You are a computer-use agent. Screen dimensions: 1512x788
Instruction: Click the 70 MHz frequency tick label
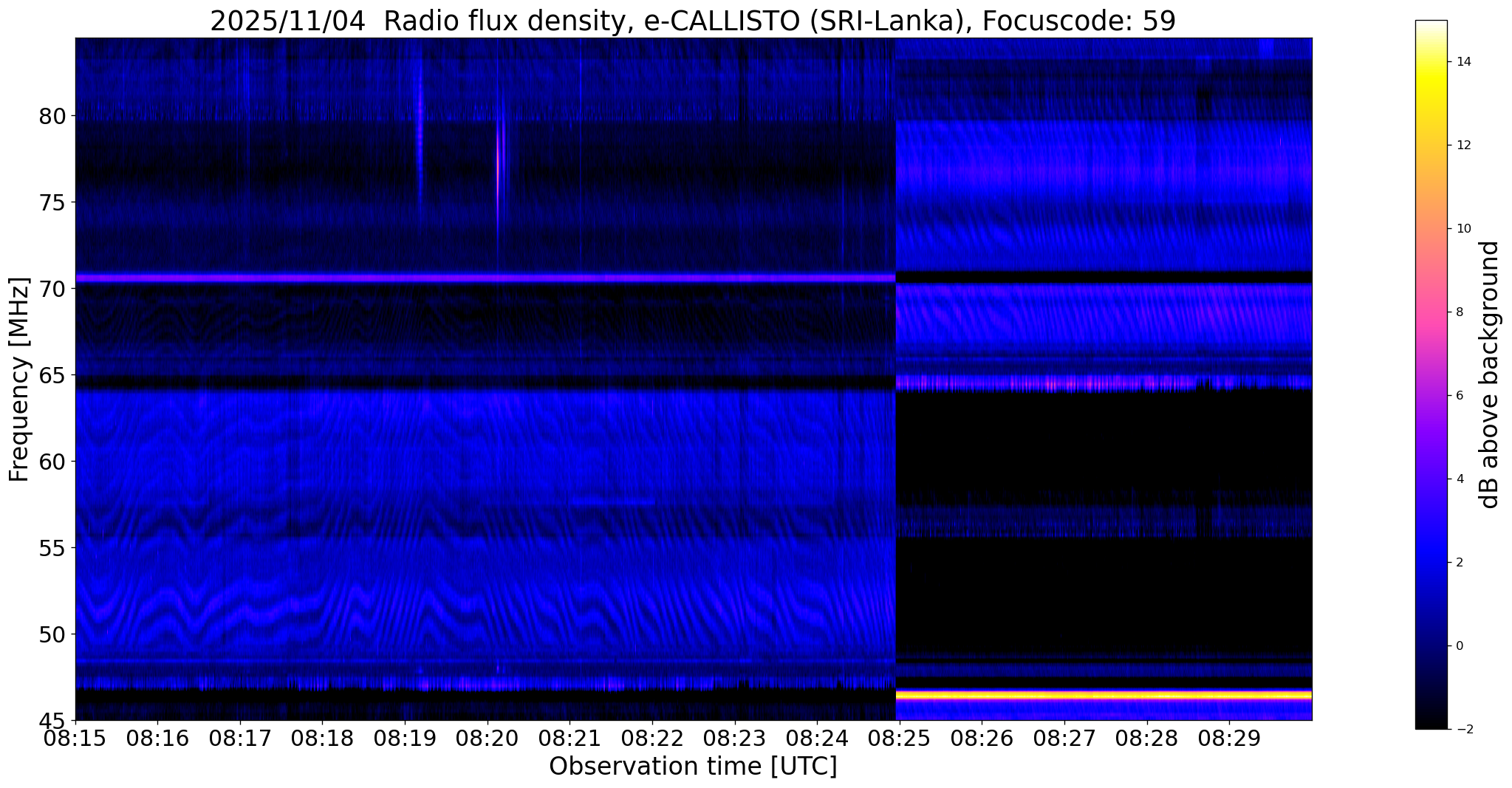click(x=52, y=289)
